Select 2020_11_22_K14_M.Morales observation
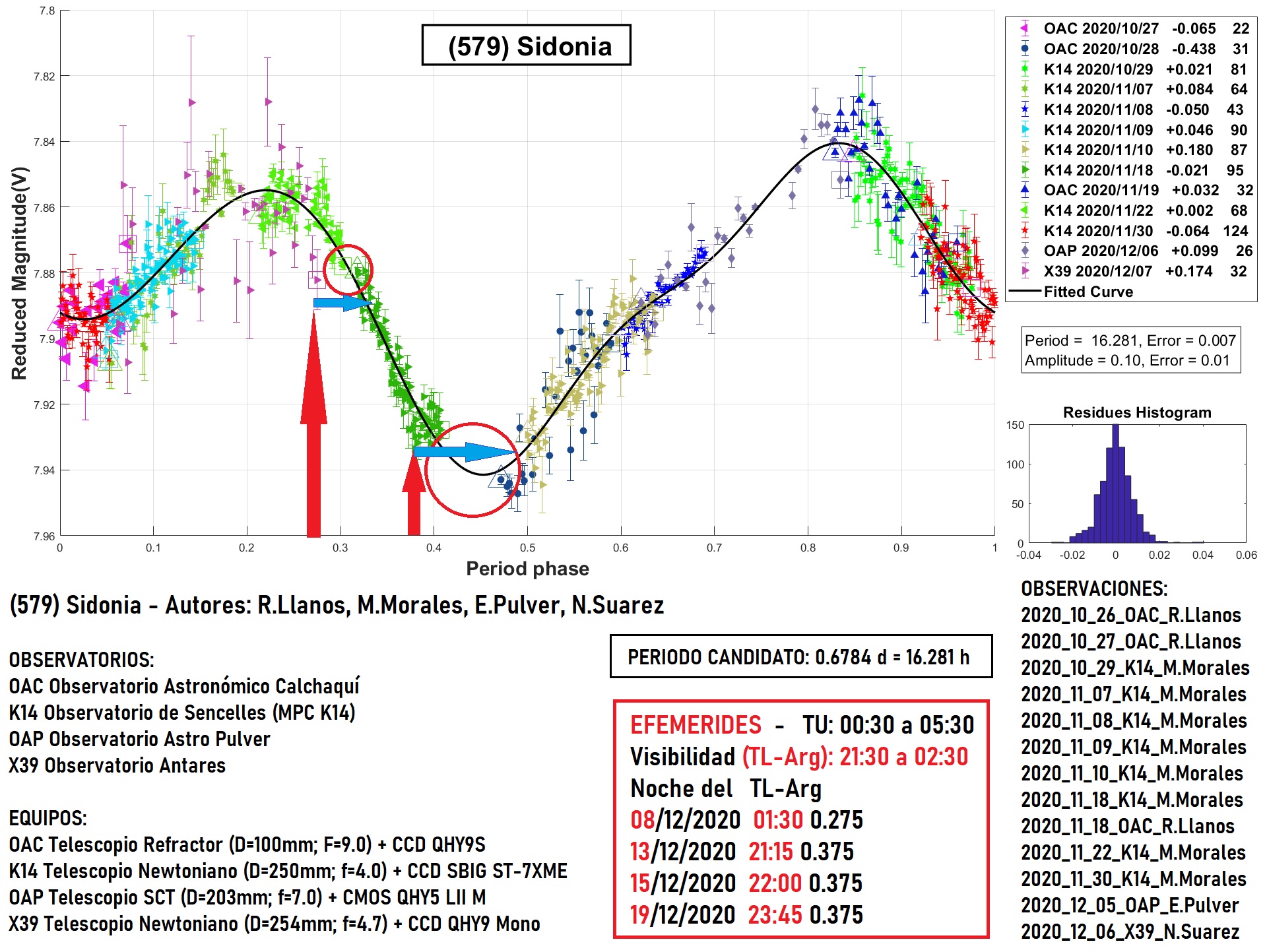This screenshot has width=1267, height=952. pos(1134,852)
